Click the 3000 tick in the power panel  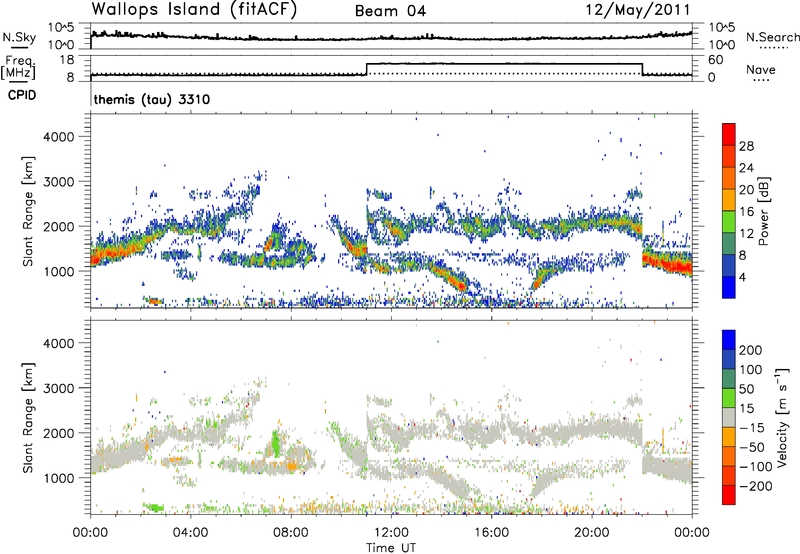59,182
